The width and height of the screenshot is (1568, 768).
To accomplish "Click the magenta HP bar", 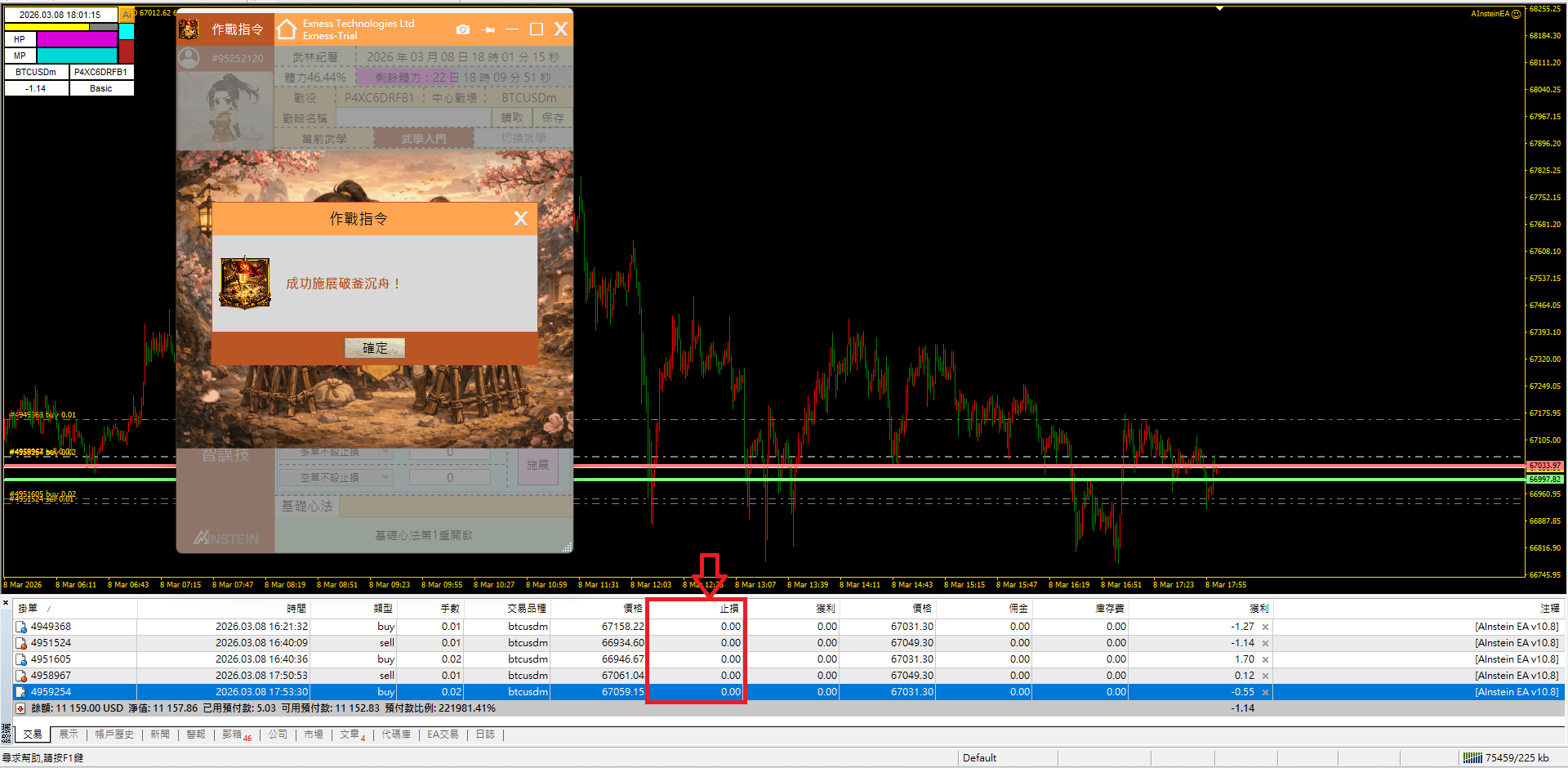I will (x=78, y=39).
